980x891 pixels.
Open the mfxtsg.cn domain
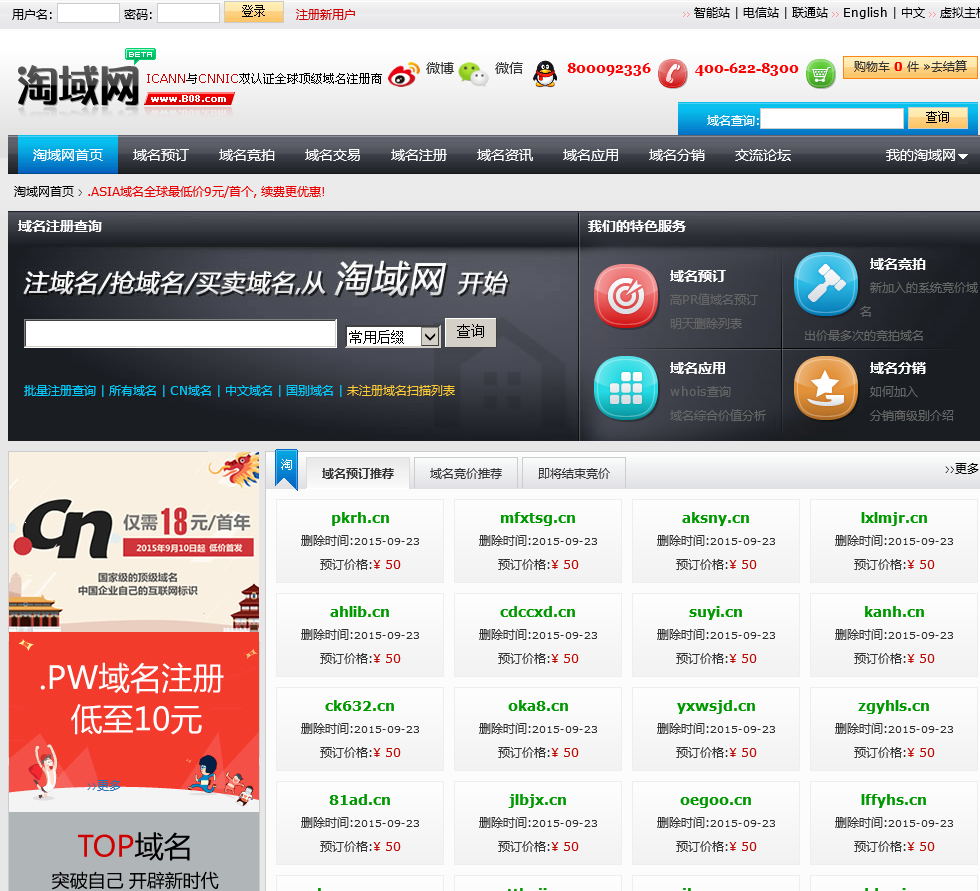point(538,518)
